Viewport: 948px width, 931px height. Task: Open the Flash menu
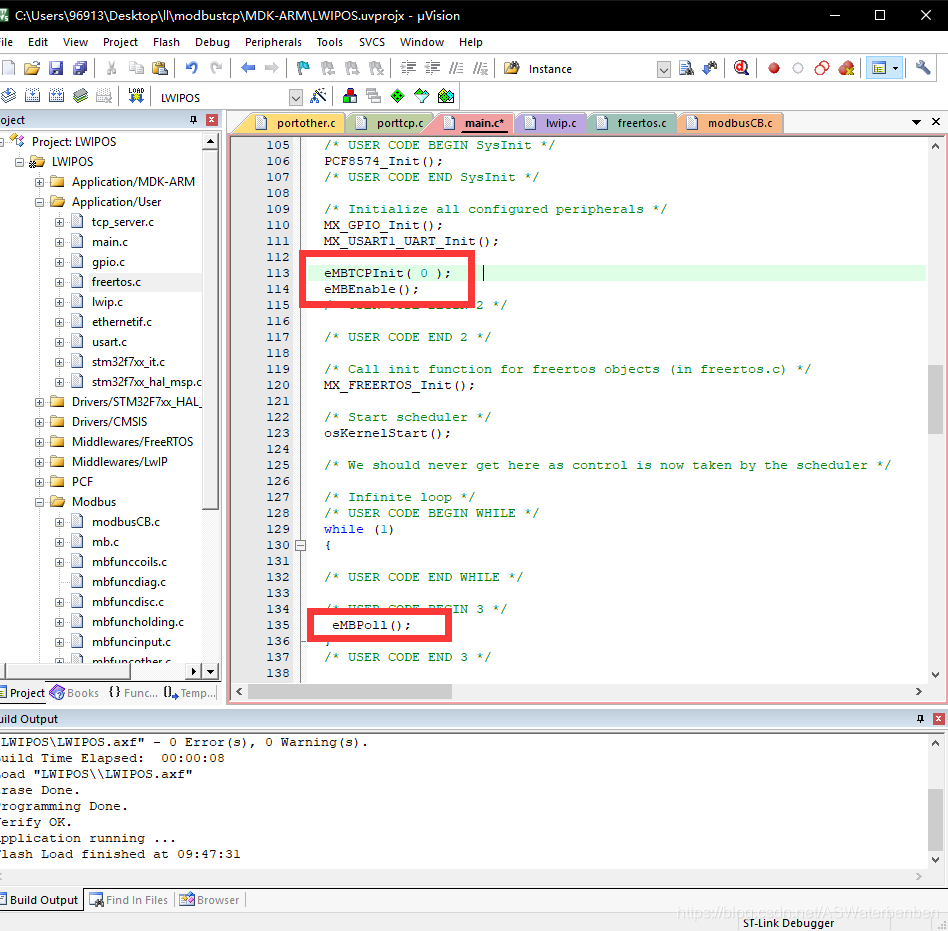click(x=166, y=42)
